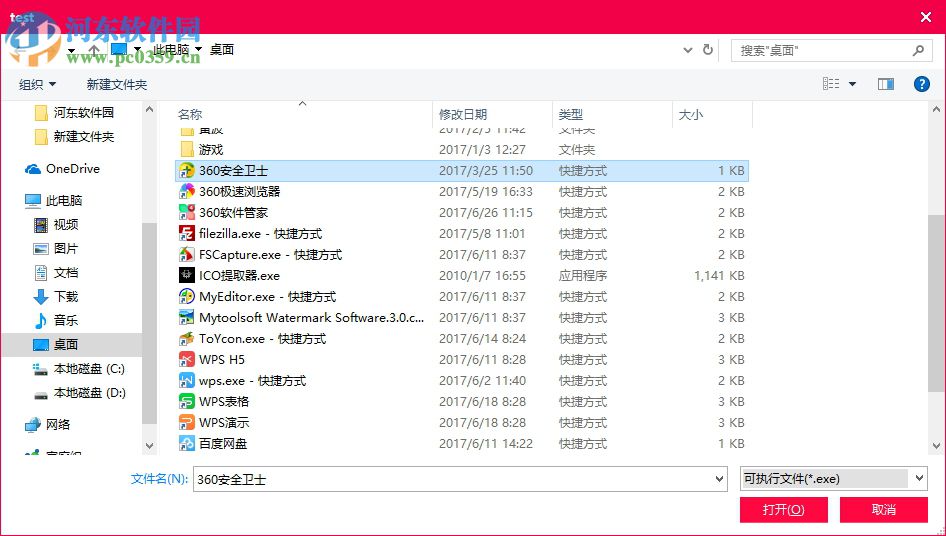Click the date 2010/1/7 16:55
The width and height of the screenshot is (946, 536).
[x=482, y=276]
